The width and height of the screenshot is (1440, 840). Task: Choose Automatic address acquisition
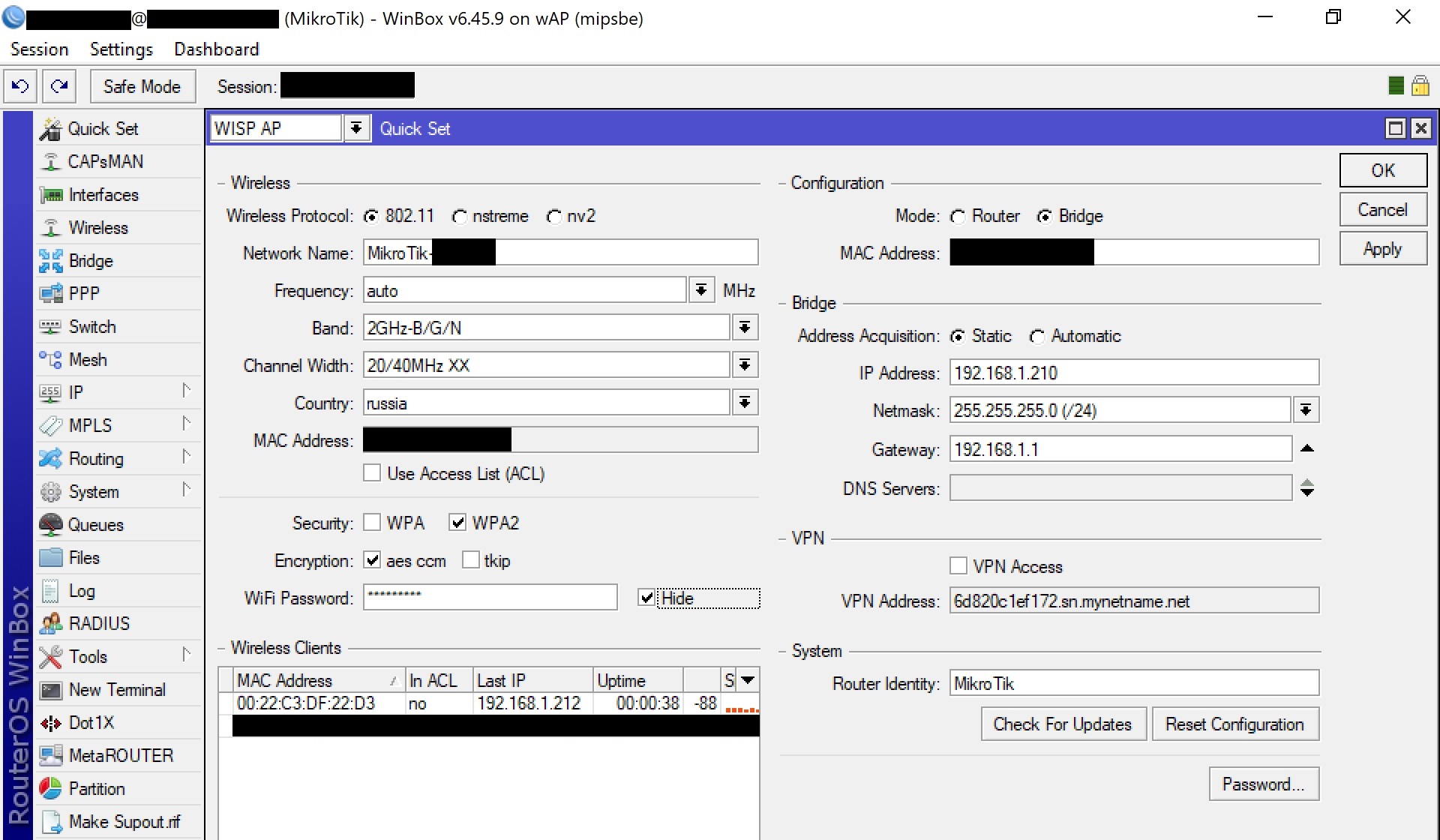pyautogui.click(x=1036, y=337)
